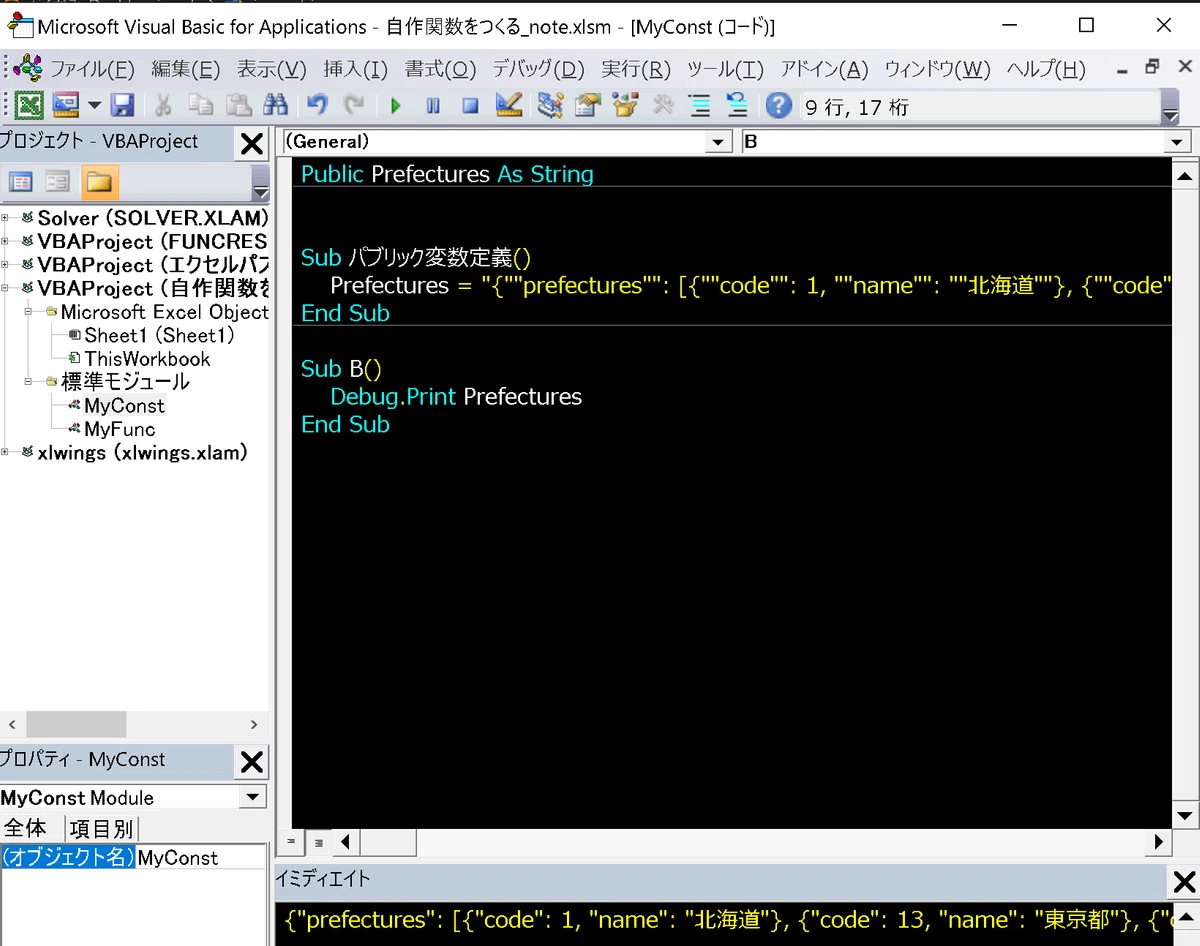This screenshot has height=946, width=1200.
Task: Click the code pane scroll-down arrow
Action: click(x=1184, y=814)
